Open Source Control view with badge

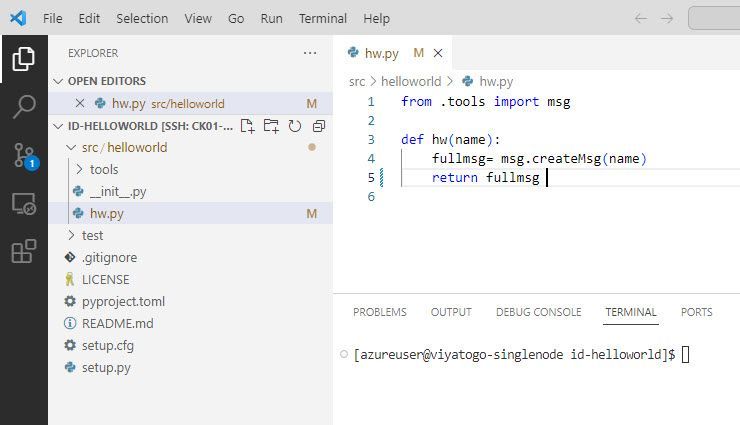(23, 155)
